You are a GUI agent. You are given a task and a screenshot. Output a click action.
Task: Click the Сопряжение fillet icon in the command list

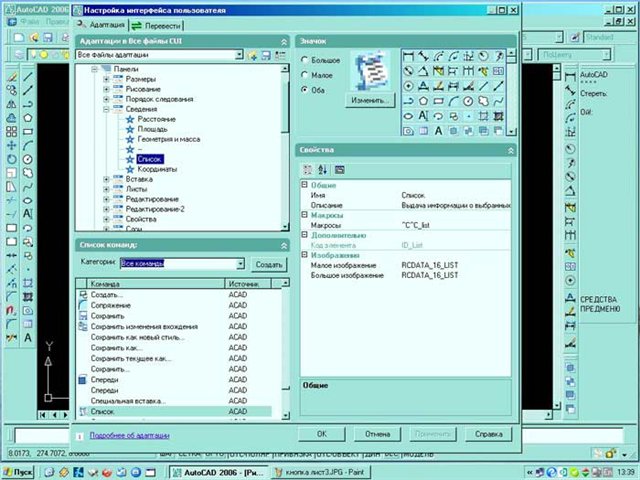pyautogui.click(x=83, y=306)
